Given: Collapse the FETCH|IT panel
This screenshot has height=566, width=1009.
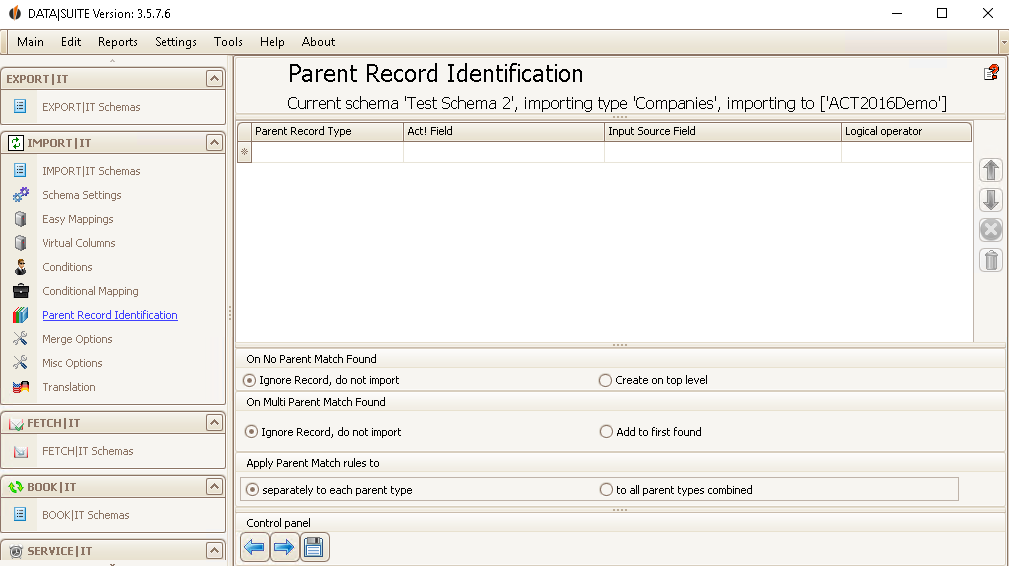Looking at the screenshot, I should (214, 423).
